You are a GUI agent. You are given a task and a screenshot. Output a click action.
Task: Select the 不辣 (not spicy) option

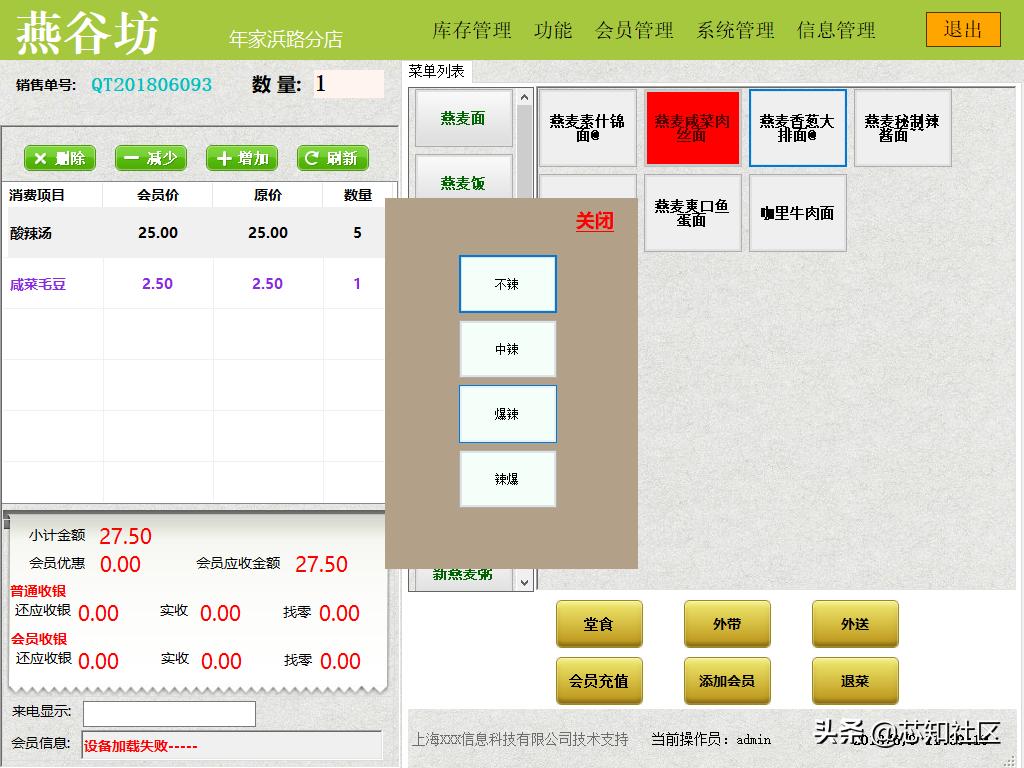[x=508, y=284]
